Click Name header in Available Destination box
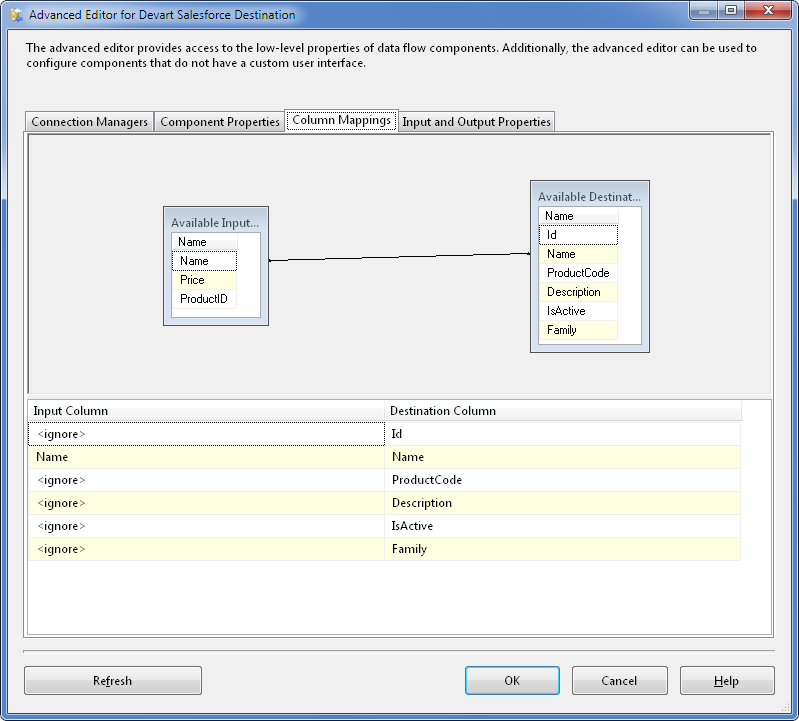This screenshot has height=721, width=799. [x=578, y=216]
